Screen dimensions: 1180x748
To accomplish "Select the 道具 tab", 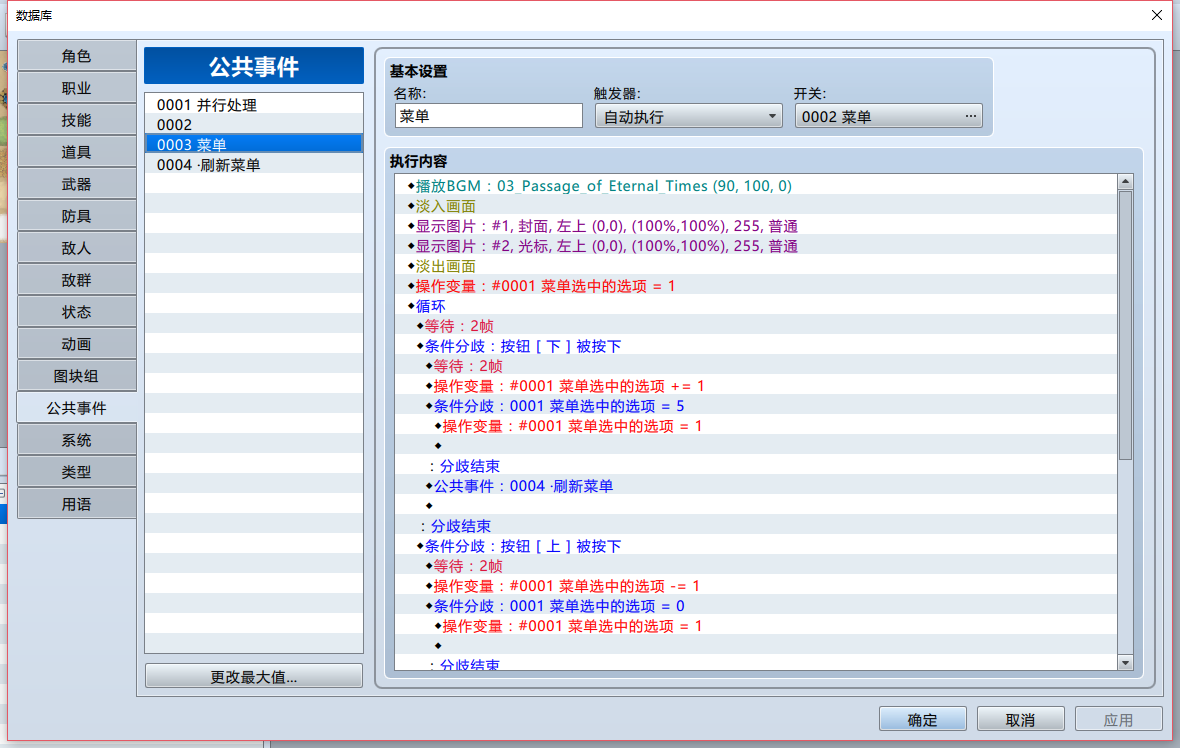I will [x=76, y=152].
